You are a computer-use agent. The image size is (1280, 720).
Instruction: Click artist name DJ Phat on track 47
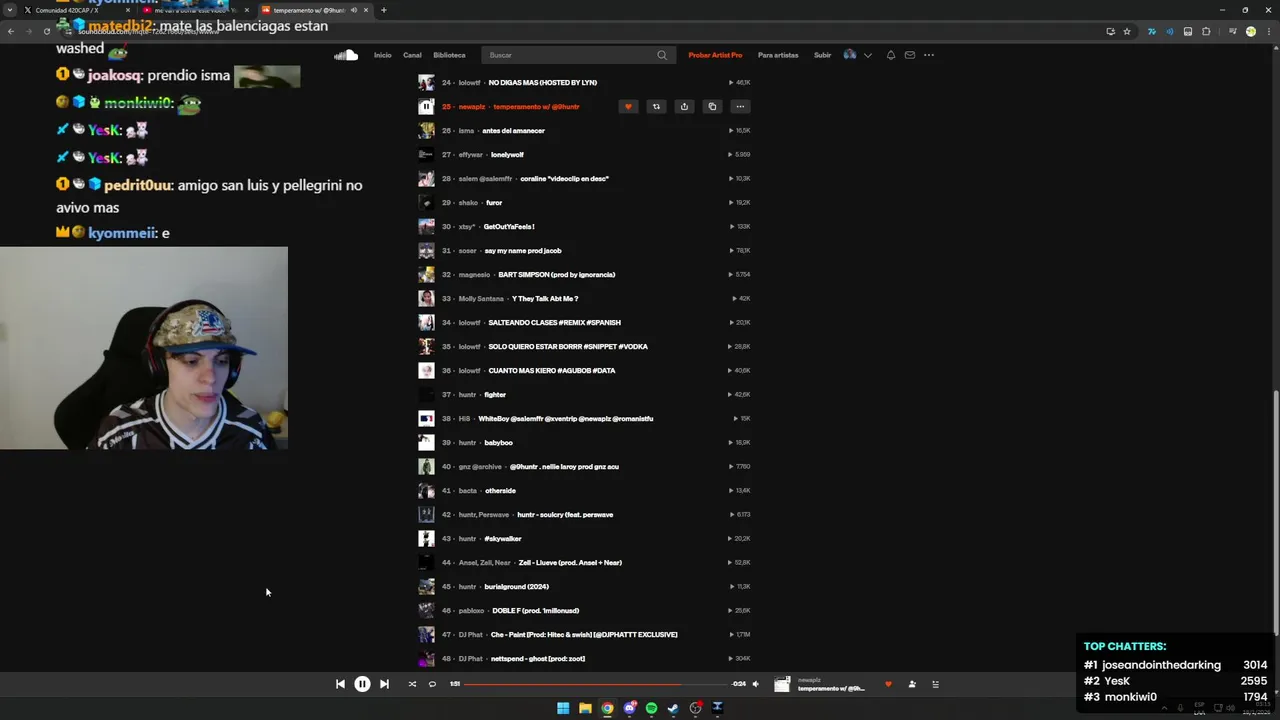click(470, 634)
